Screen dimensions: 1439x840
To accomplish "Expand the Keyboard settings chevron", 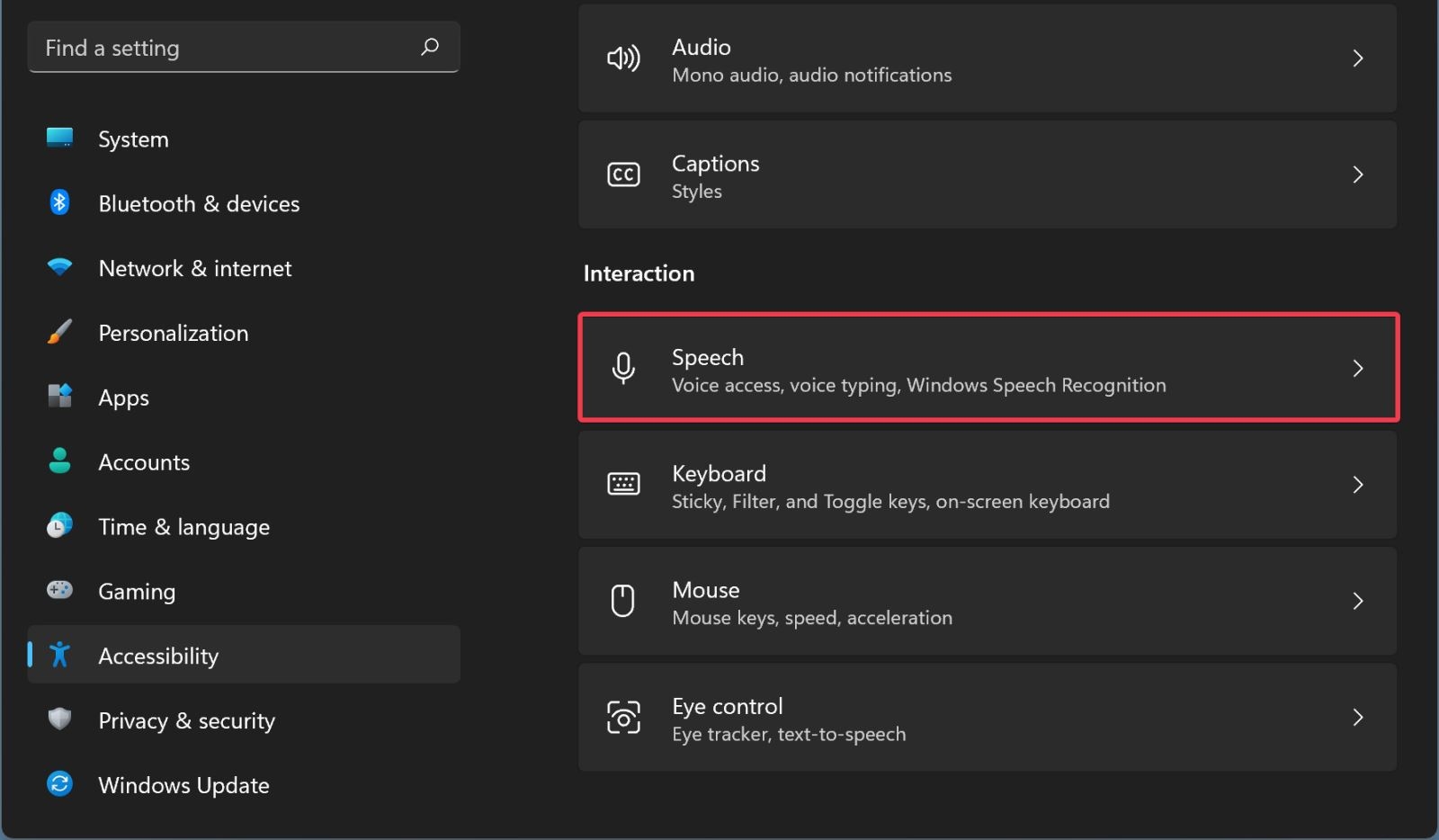I will (1358, 485).
